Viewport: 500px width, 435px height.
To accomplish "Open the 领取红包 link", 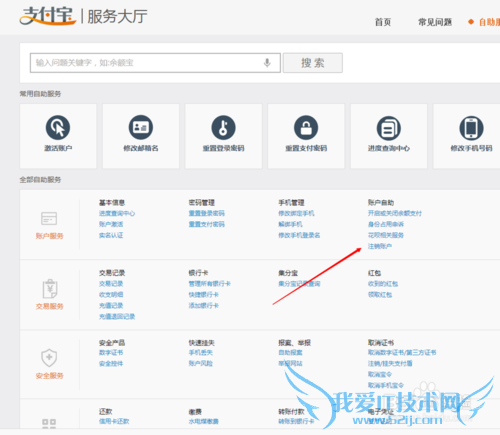I will click(380, 295).
